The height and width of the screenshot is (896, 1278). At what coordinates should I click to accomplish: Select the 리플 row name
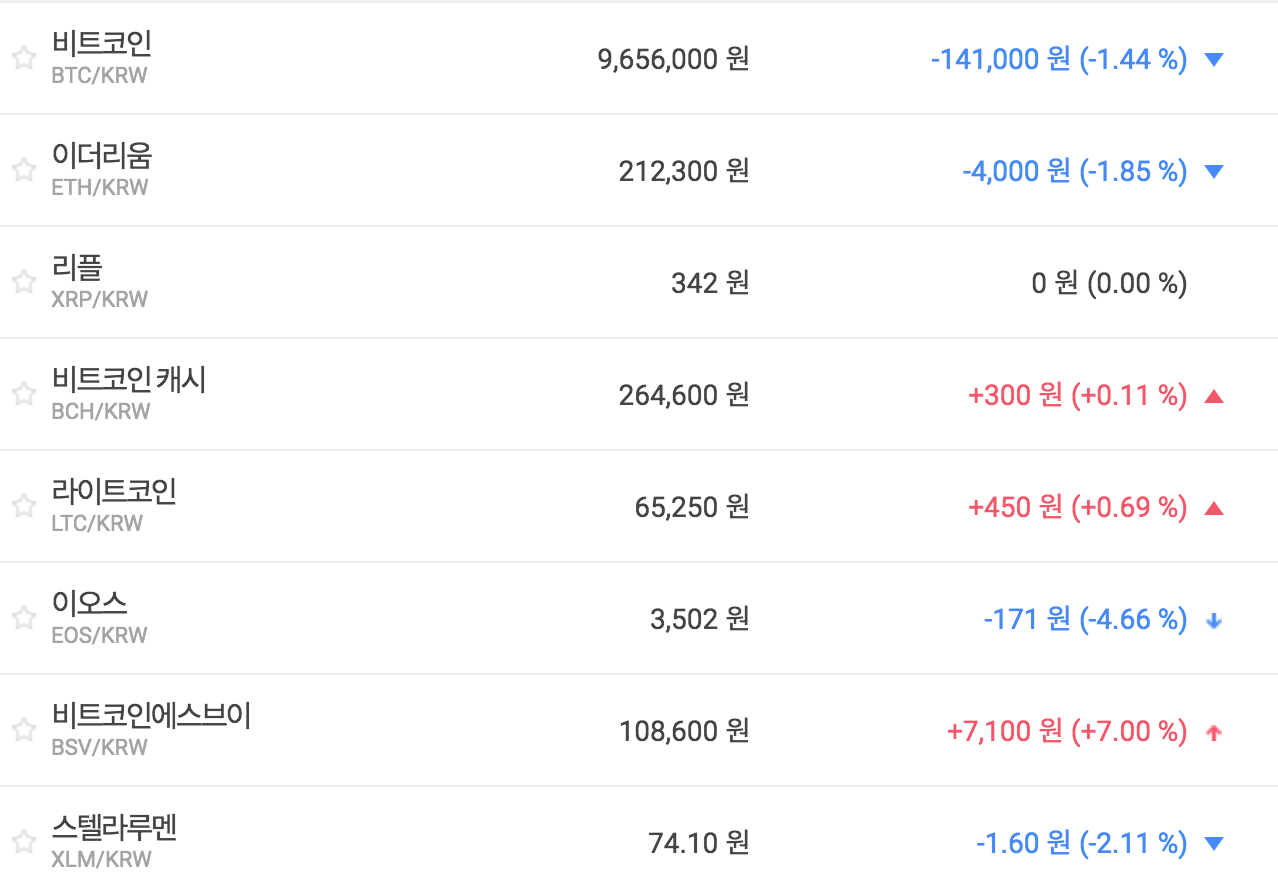(x=77, y=268)
